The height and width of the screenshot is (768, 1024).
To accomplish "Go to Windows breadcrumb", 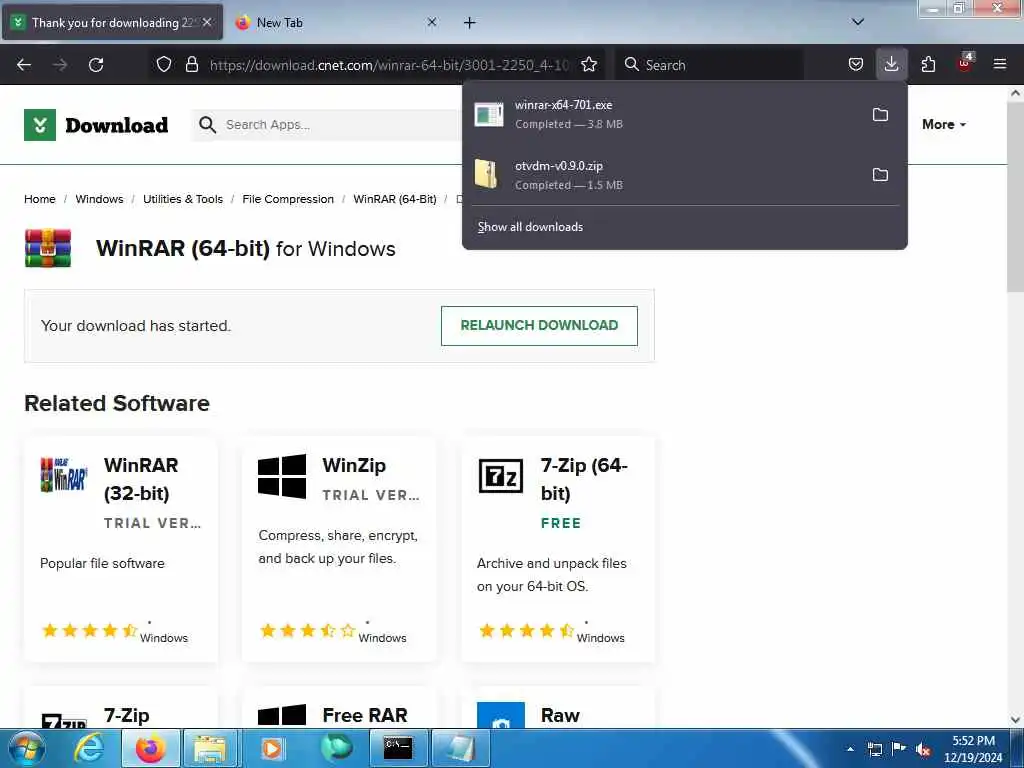I will click(x=99, y=199).
